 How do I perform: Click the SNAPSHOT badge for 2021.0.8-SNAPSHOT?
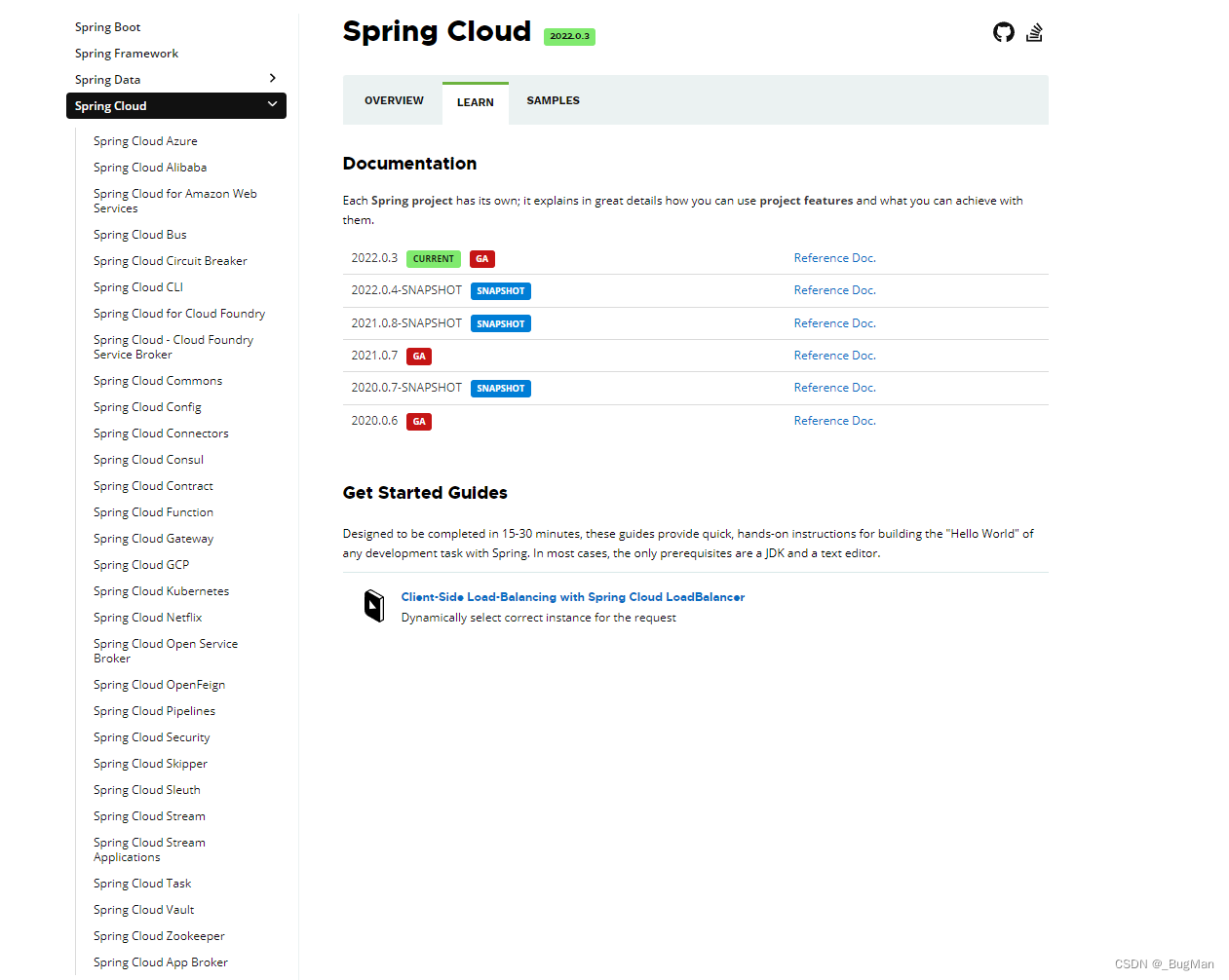501,324
